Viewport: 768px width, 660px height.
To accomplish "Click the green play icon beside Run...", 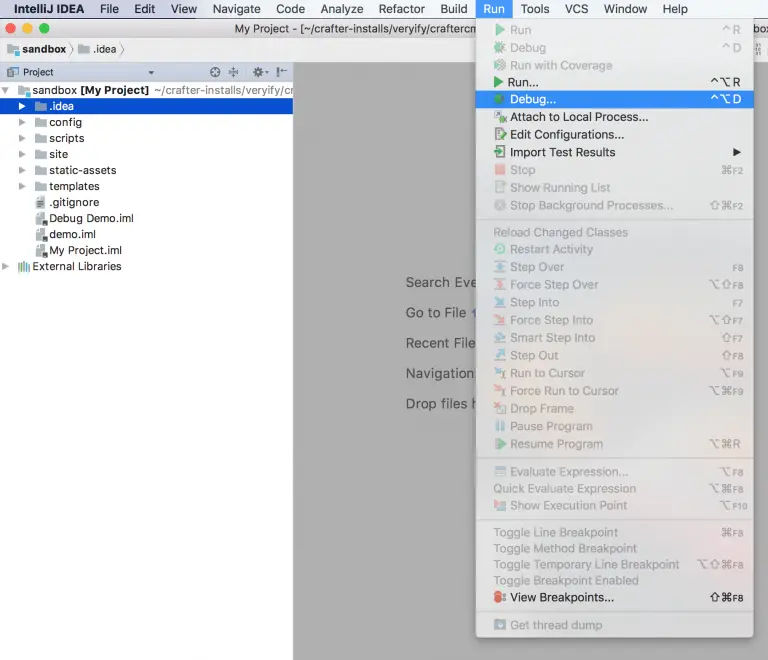I will 499,82.
